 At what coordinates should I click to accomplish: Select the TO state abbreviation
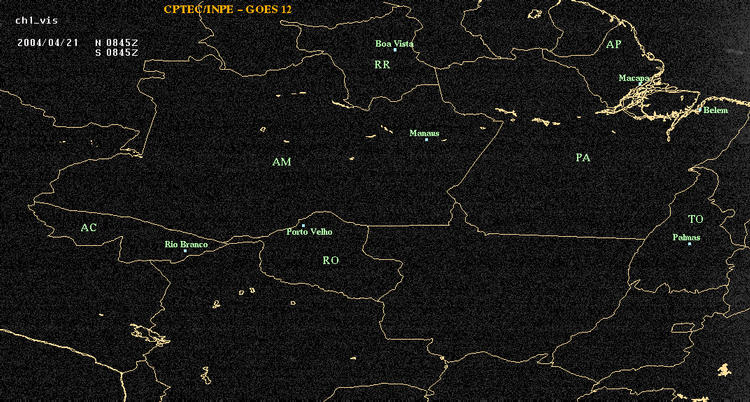[x=696, y=219]
